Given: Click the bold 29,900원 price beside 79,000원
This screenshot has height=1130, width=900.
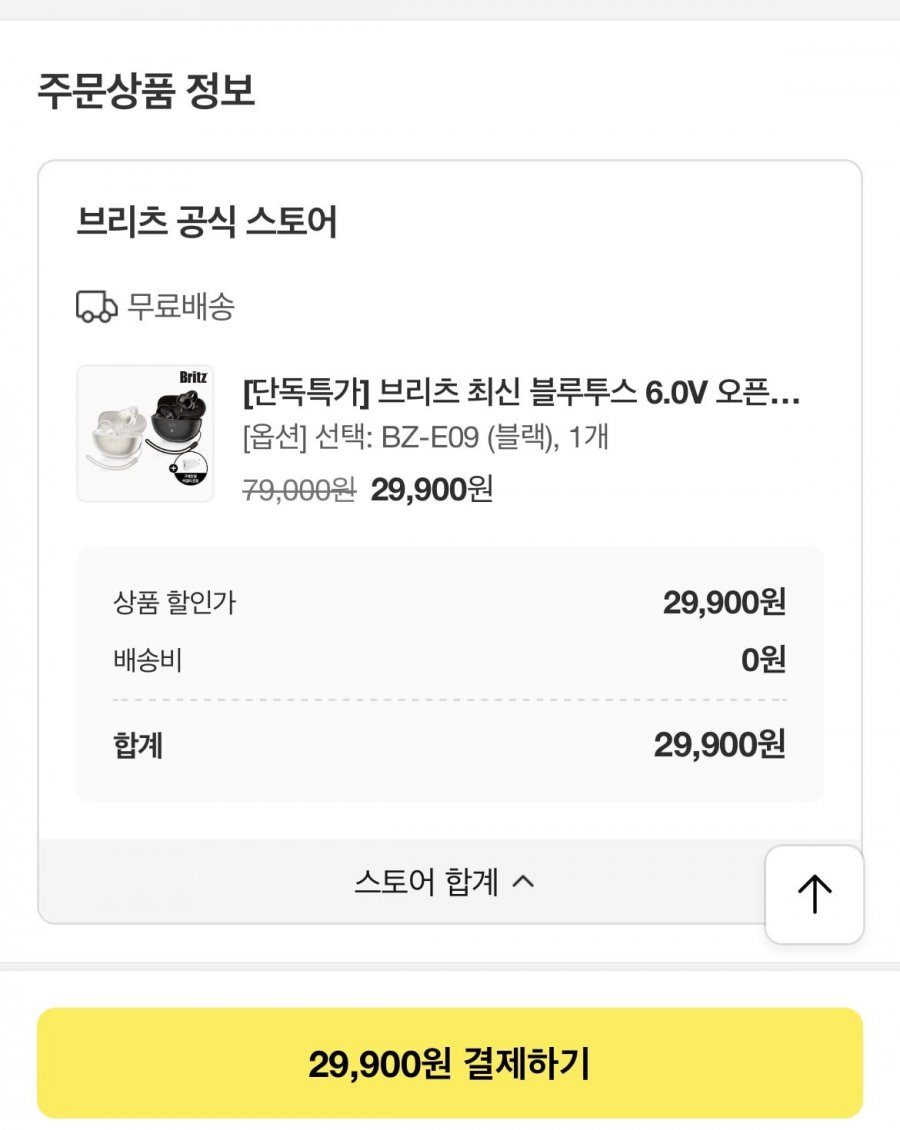Looking at the screenshot, I should point(432,490).
